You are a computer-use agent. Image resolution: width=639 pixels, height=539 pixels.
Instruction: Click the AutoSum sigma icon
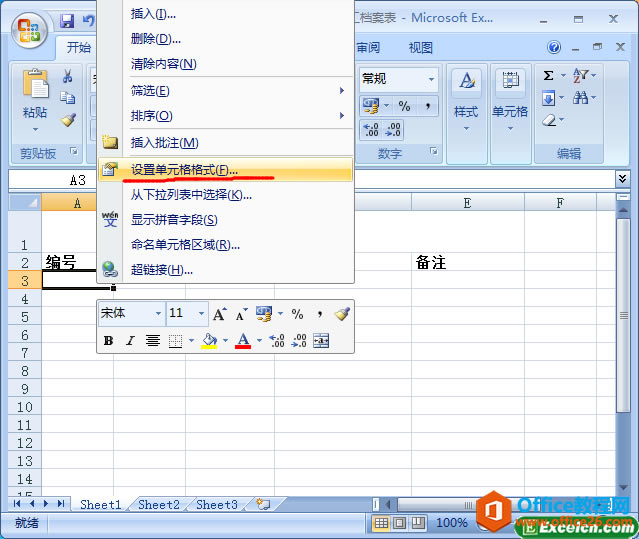coord(549,75)
